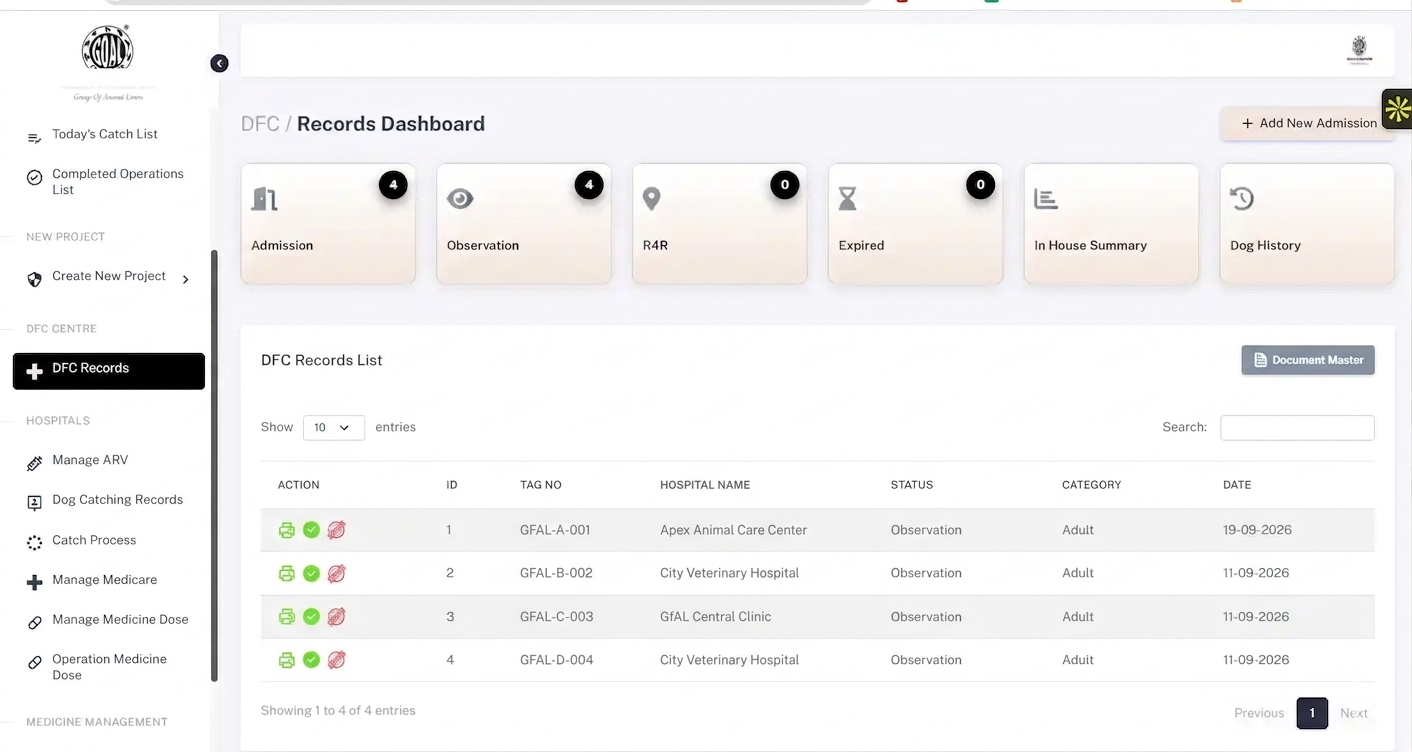
Task: Sort by the TAG NO column header
Action: [541, 485]
